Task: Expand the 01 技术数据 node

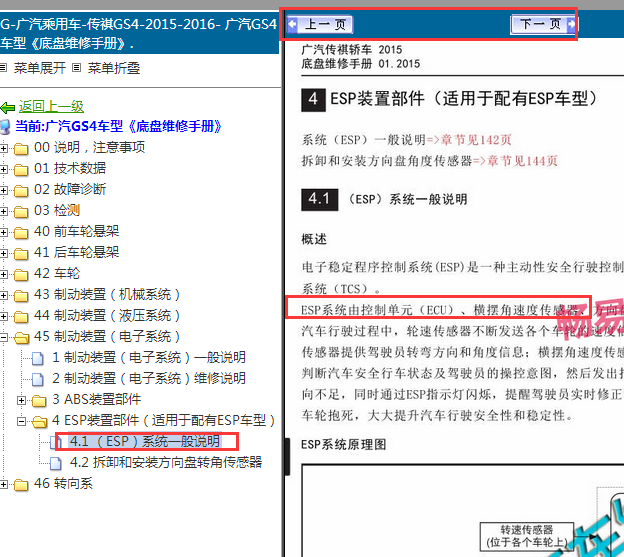Action: [3, 169]
